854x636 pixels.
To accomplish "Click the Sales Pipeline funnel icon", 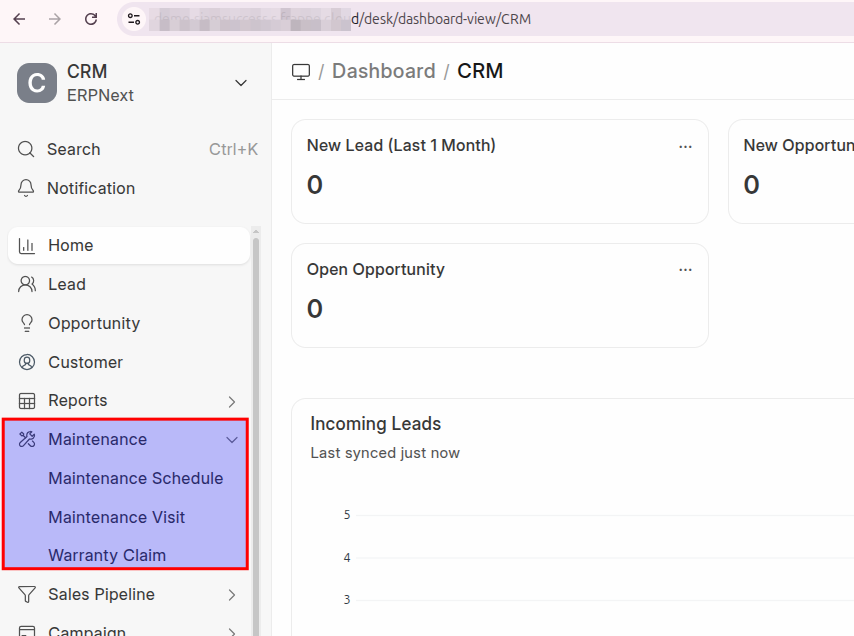I will point(27,594).
